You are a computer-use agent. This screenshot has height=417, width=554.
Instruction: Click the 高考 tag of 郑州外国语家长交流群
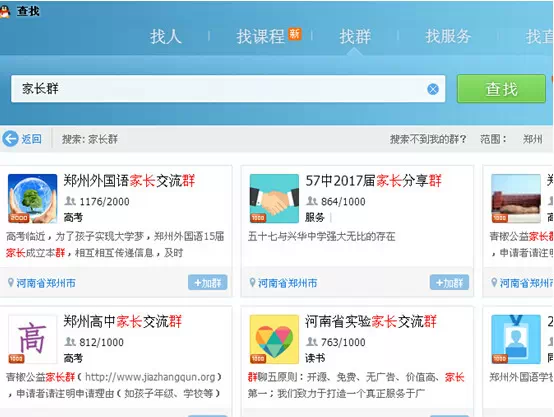[x=73, y=217]
